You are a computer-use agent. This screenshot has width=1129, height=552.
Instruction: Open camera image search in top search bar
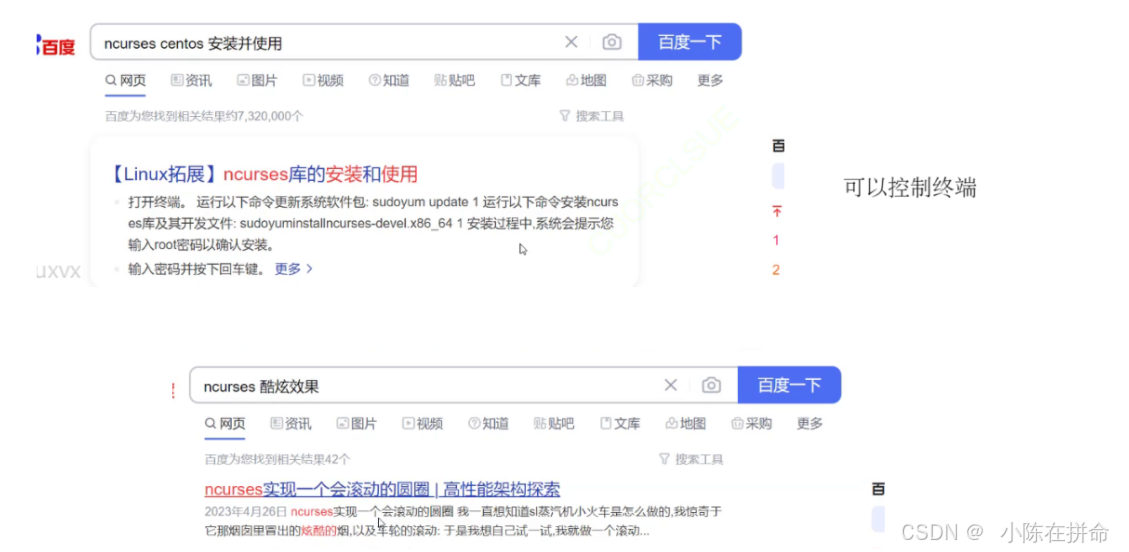[x=612, y=42]
